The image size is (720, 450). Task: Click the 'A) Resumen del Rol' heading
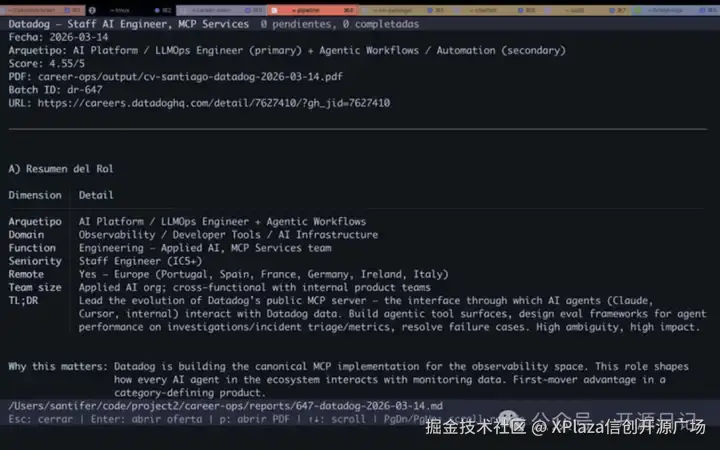[x=61, y=169]
